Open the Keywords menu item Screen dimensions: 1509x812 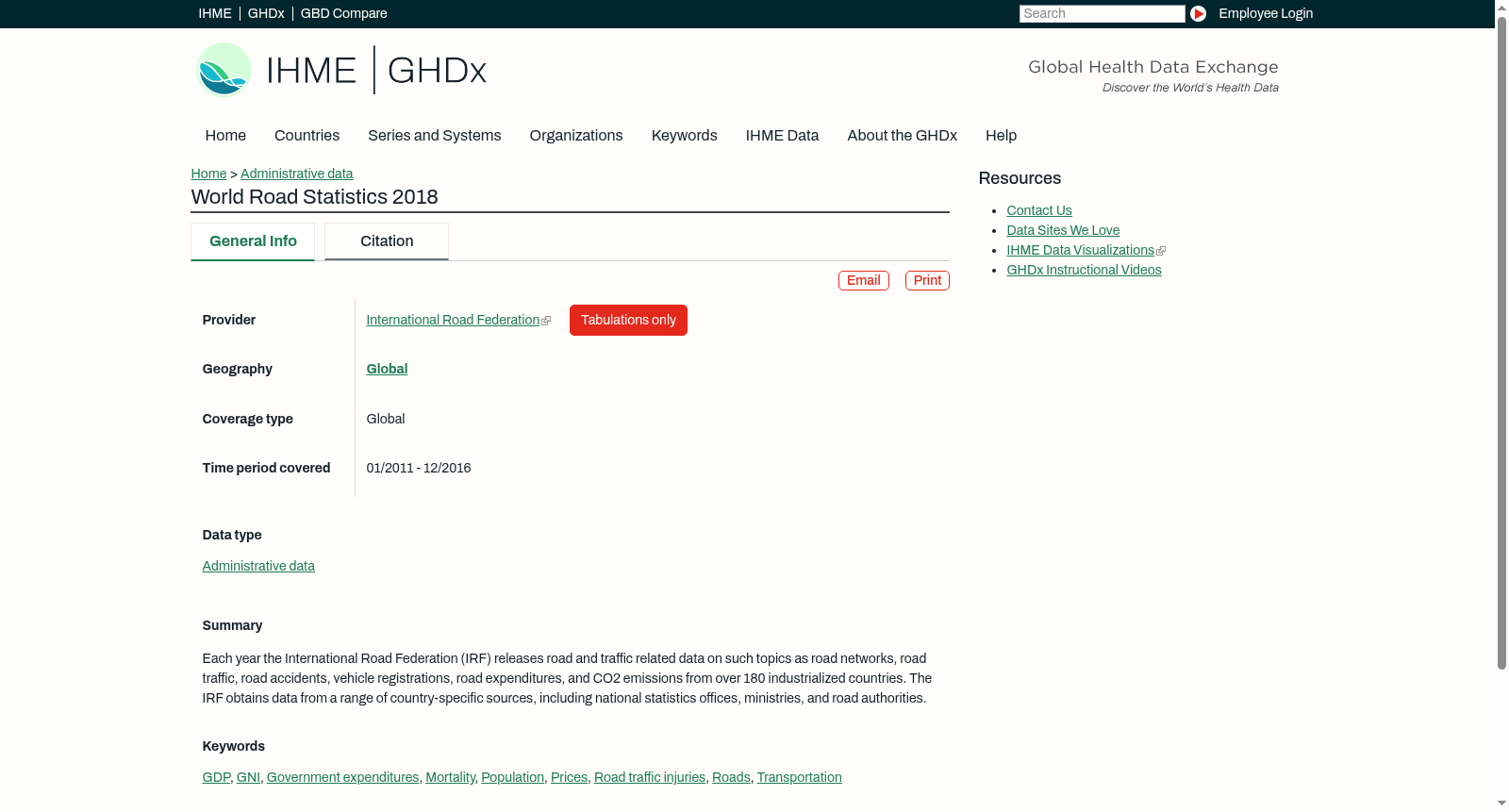[684, 136]
